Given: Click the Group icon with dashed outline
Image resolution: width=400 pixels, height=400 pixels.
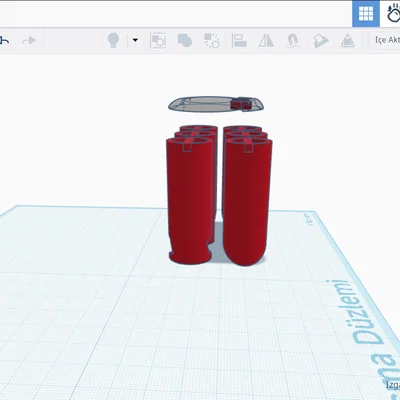Looking at the screenshot, I should 158,41.
